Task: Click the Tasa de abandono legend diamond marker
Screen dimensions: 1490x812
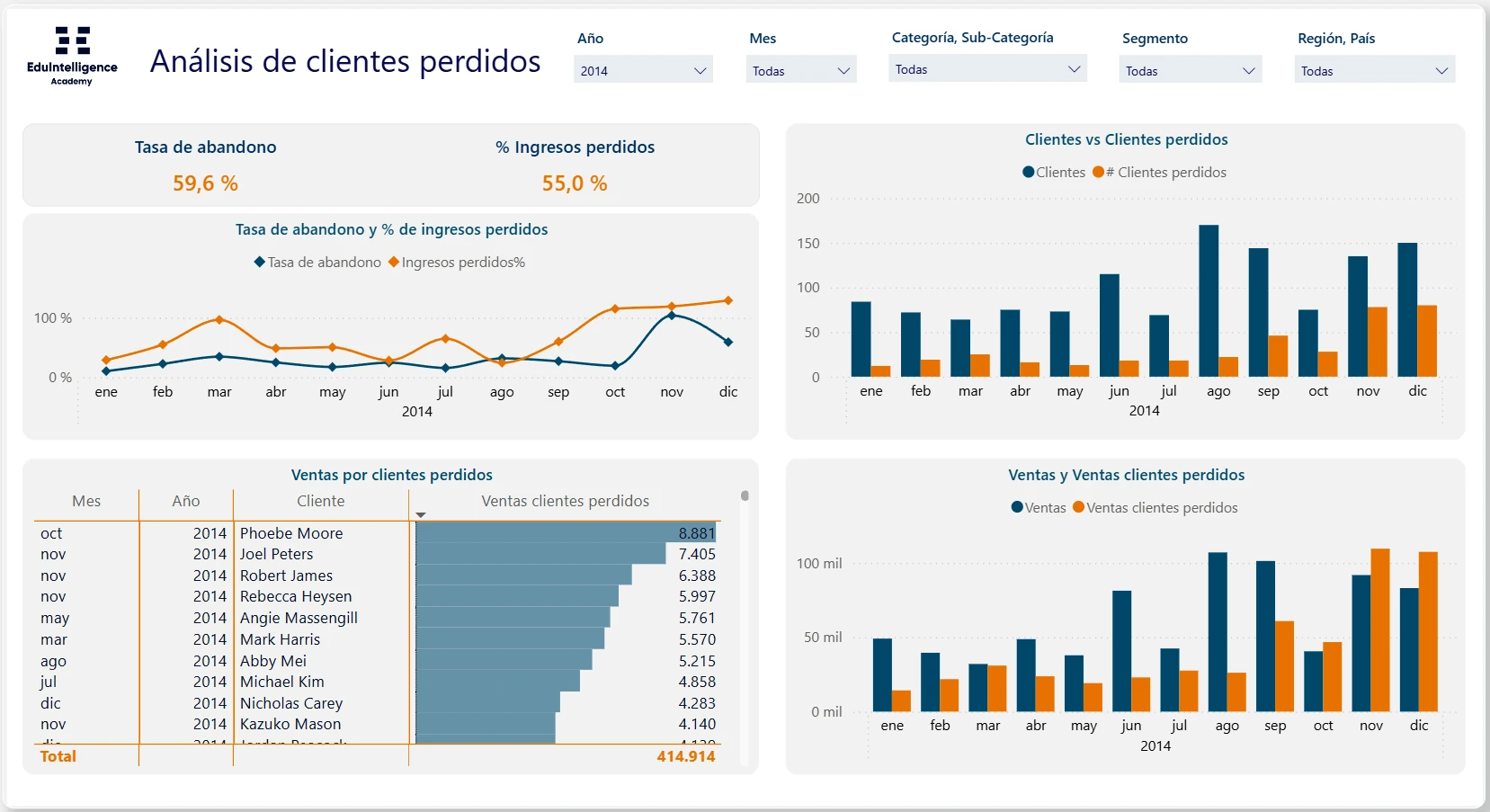Action: coord(260,262)
